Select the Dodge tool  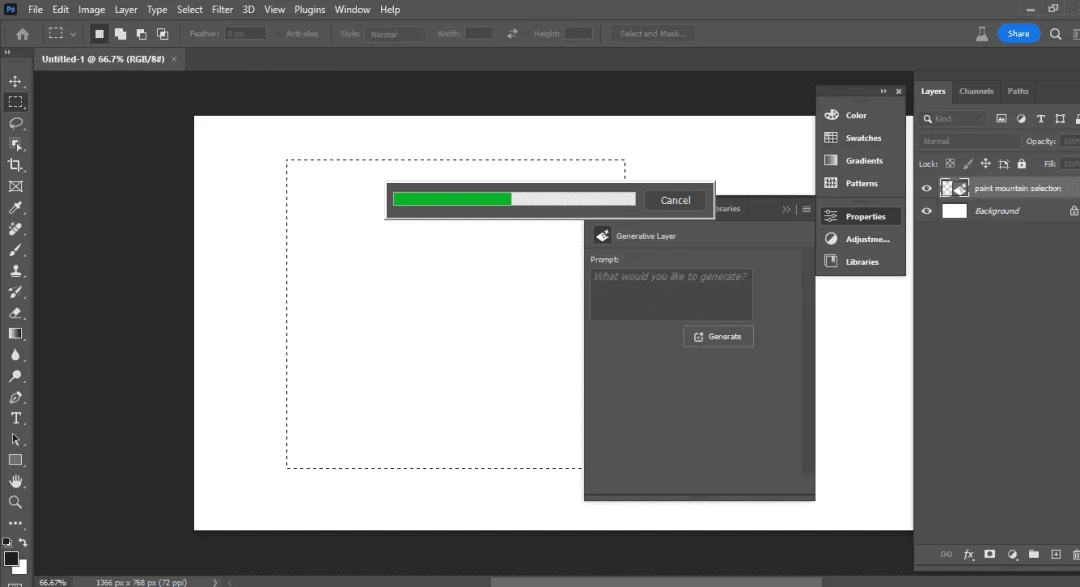pos(15,376)
